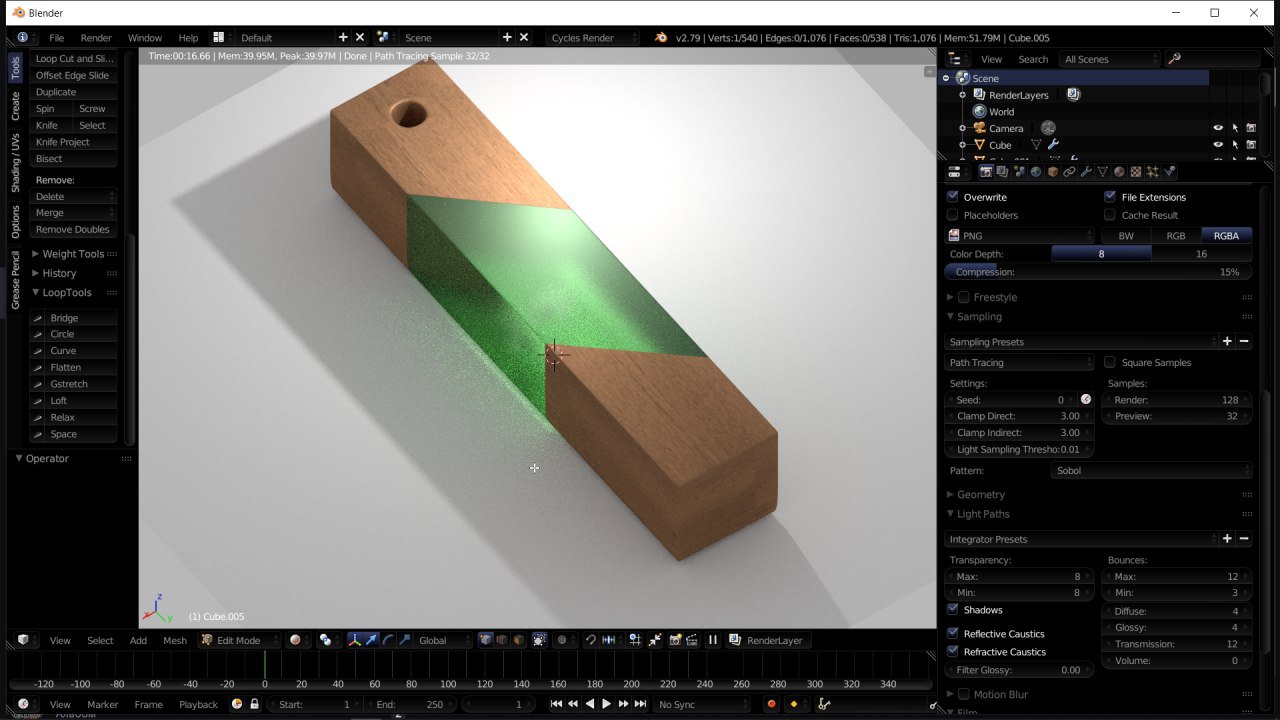The width and height of the screenshot is (1280, 720).
Task: Click the seed animate clock icon
Action: click(1086, 399)
